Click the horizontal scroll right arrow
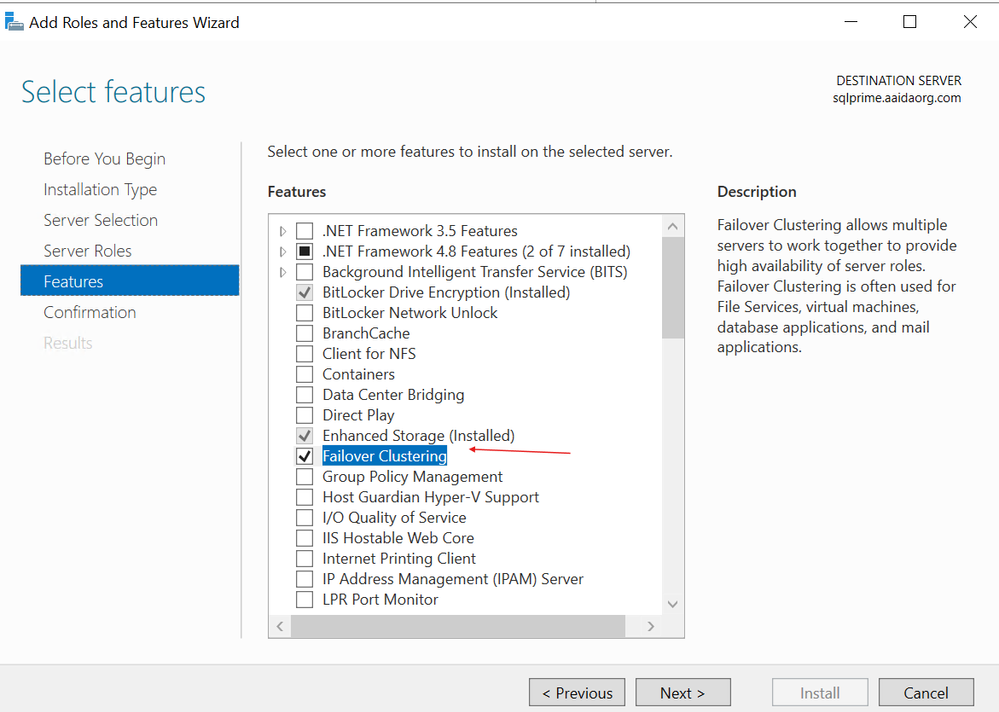Image resolution: width=999 pixels, height=712 pixels. (x=650, y=626)
